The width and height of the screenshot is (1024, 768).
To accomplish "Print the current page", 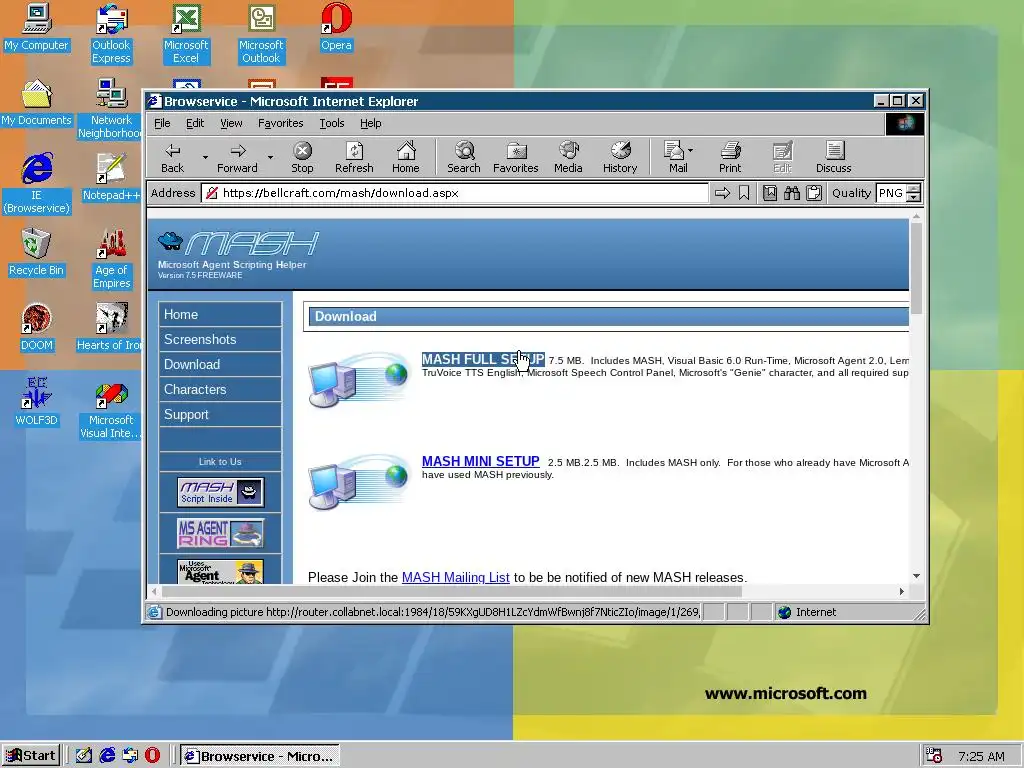I will (730, 157).
